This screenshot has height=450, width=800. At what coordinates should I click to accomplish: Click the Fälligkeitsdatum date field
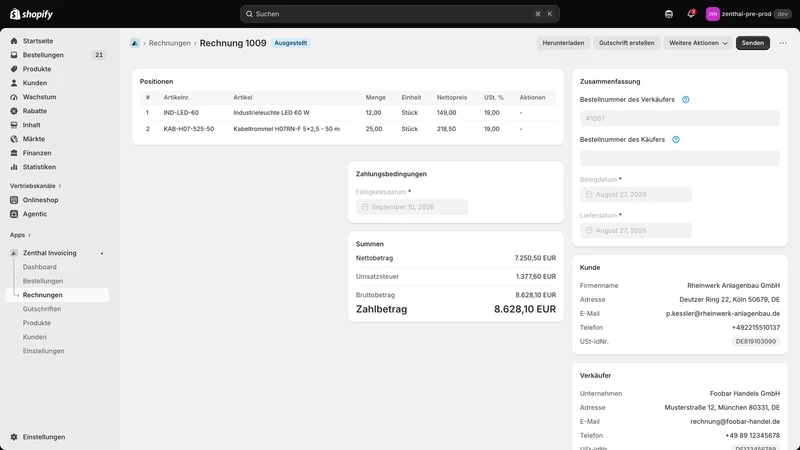pyautogui.click(x=412, y=207)
